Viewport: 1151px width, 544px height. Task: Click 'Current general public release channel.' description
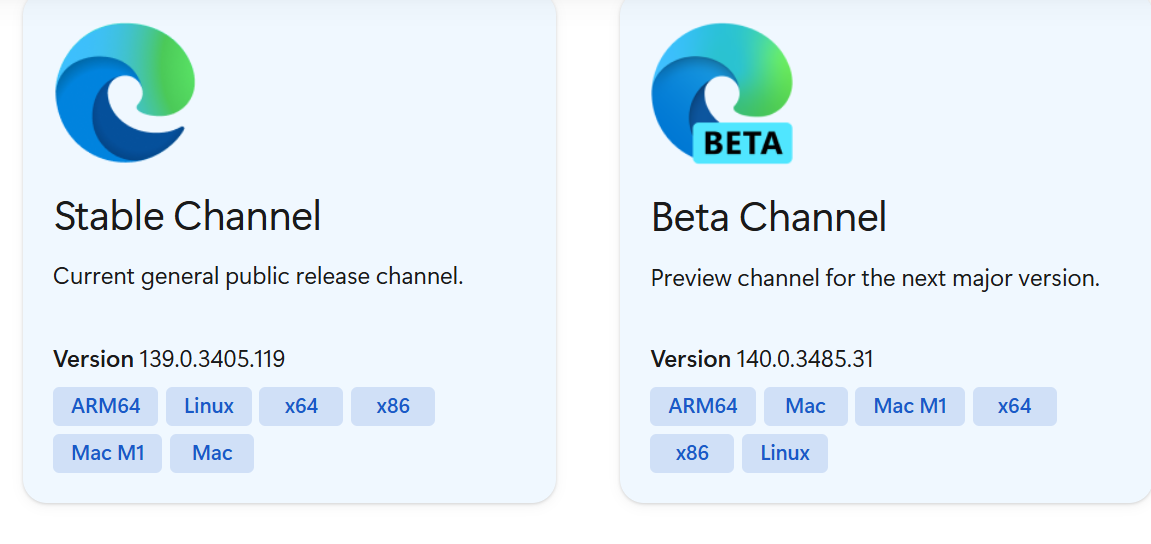258,278
